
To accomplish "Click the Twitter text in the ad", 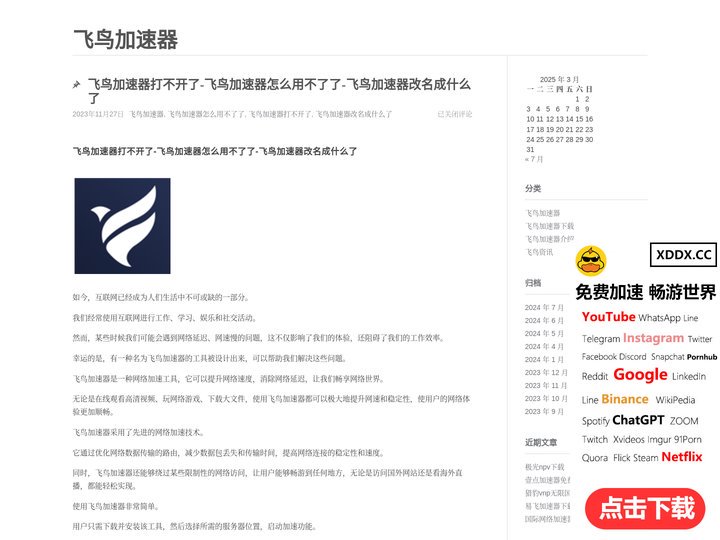I will click(700, 339).
